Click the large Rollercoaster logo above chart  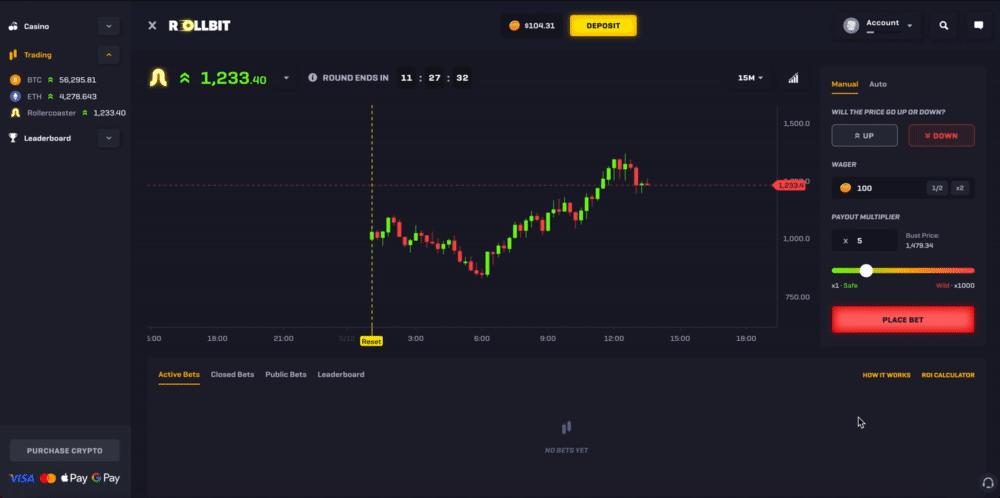(x=158, y=78)
